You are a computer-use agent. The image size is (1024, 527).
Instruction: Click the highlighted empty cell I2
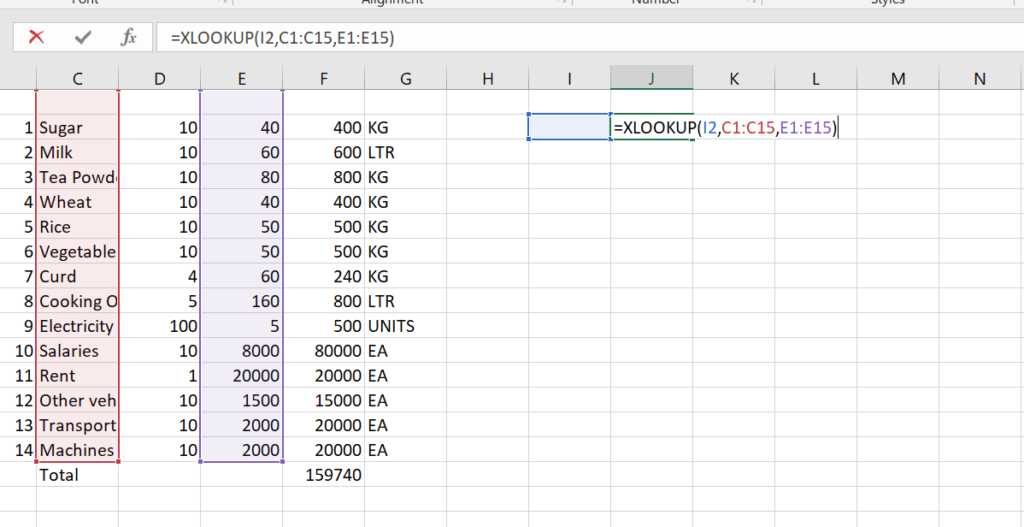[x=569, y=127]
